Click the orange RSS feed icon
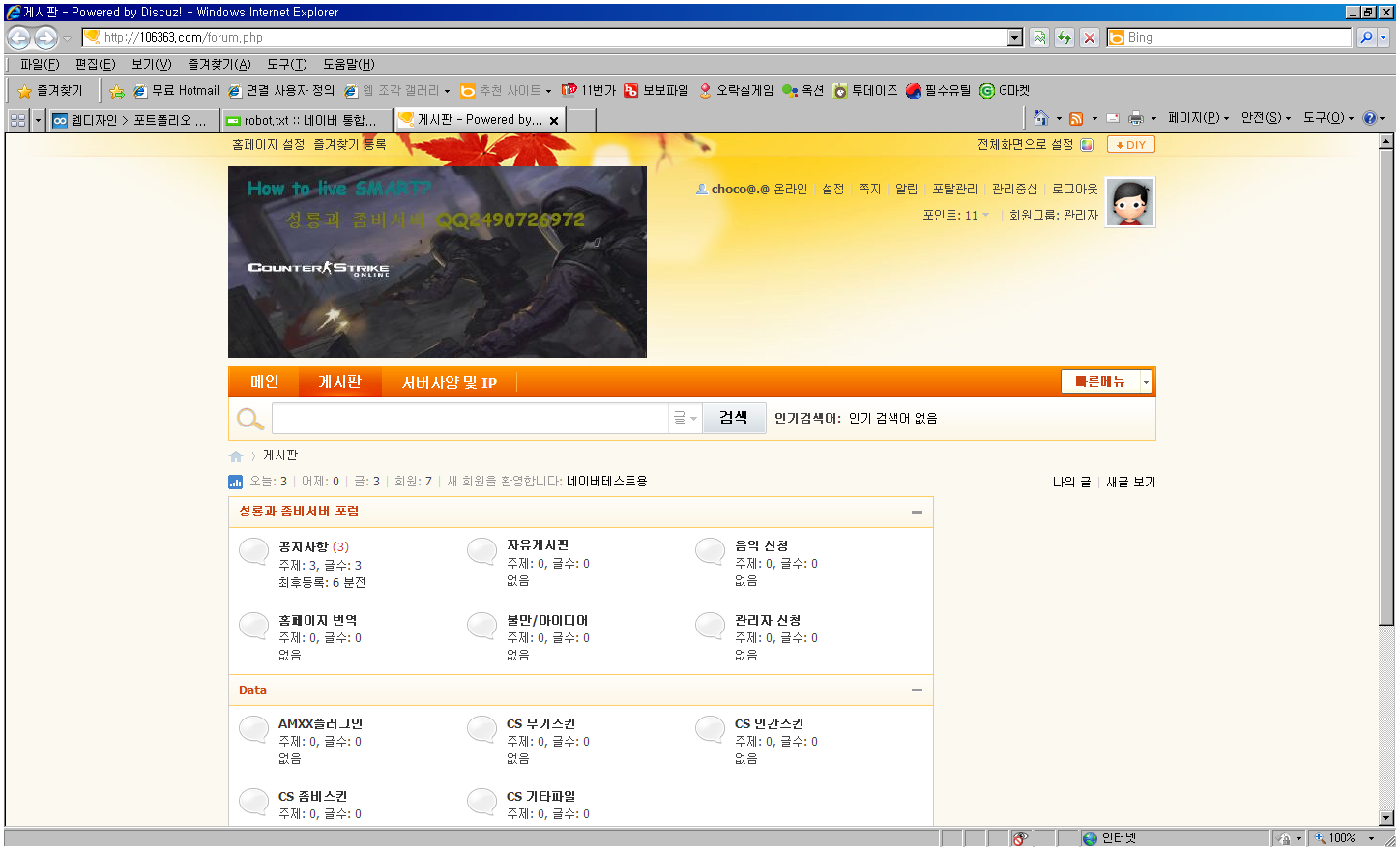 tap(1075, 118)
